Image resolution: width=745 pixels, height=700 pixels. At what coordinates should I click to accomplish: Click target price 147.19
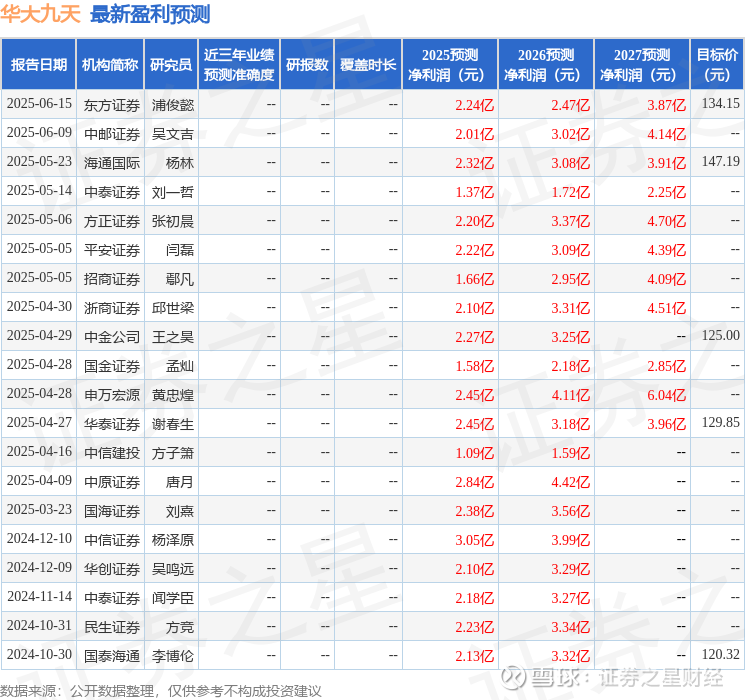click(720, 162)
